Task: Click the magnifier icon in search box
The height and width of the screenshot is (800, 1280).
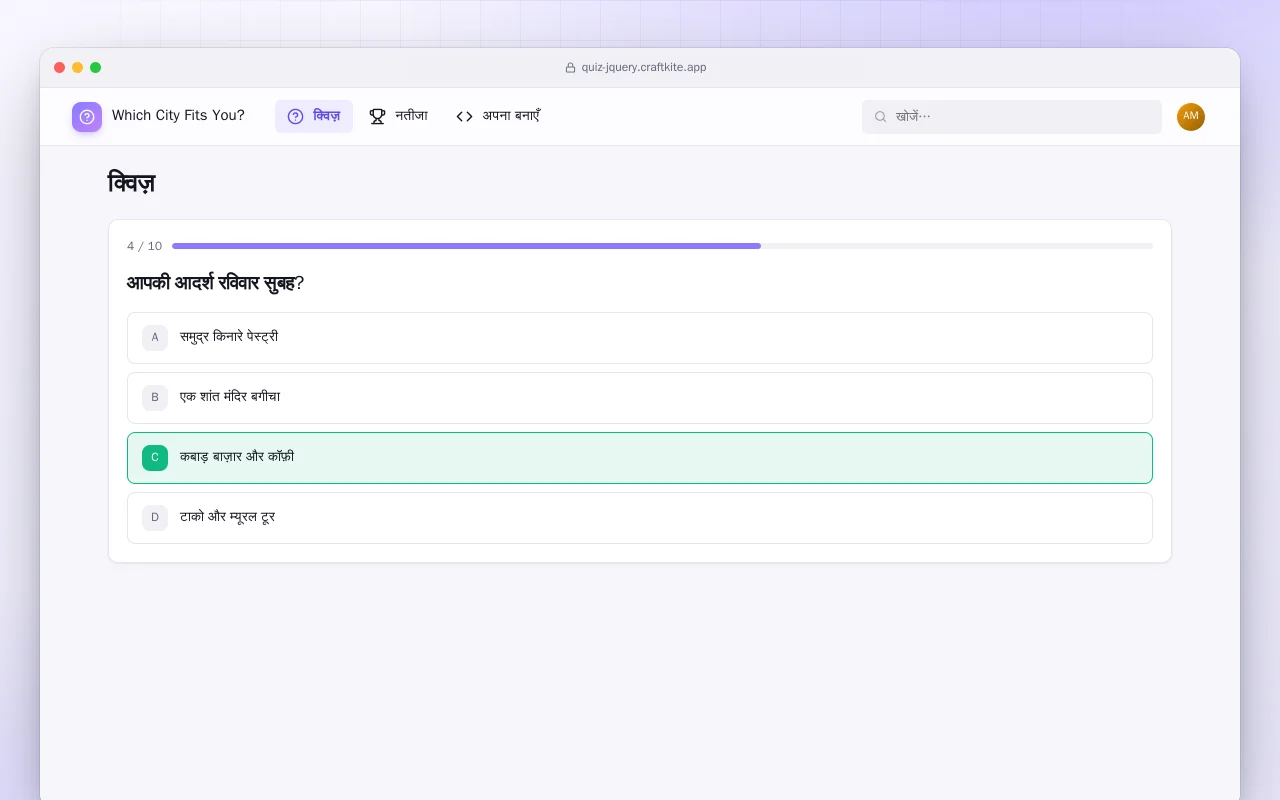Action: pyautogui.click(x=881, y=117)
